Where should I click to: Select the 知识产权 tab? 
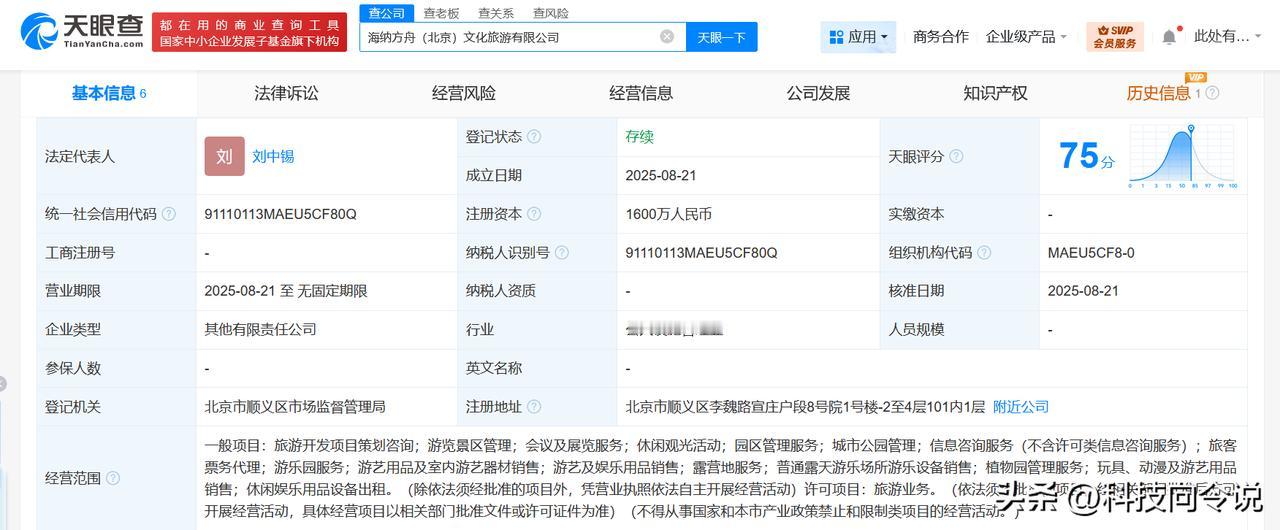point(995,93)
